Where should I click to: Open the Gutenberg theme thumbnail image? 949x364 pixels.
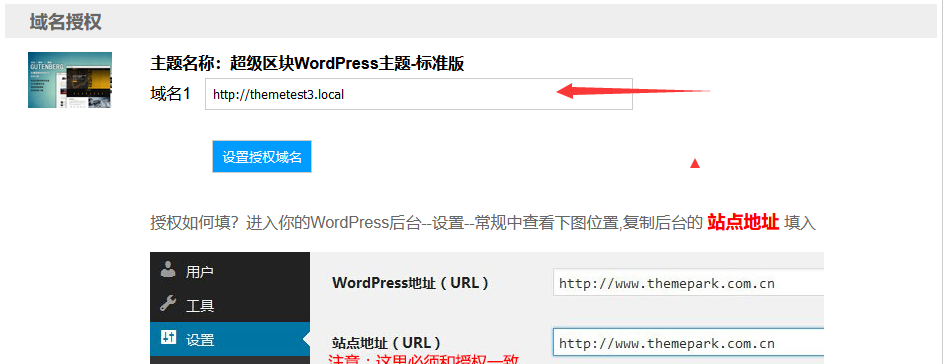(x=70, y=80)
